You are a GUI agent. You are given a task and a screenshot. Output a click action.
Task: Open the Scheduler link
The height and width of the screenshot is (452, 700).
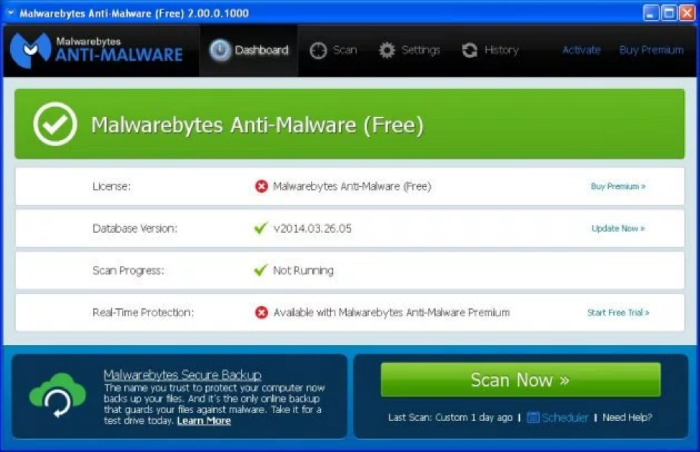tap(565, 417)
